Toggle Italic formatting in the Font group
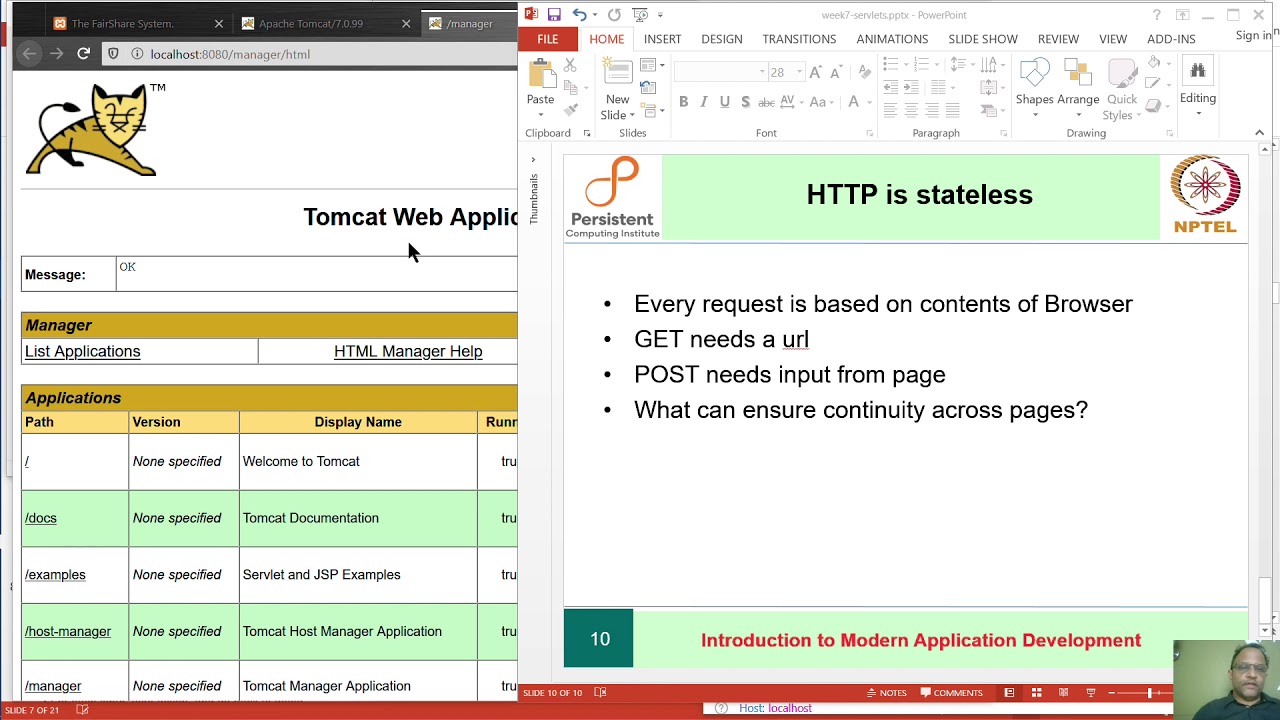This screenshot has width=1280, height=720. (704, 102)
